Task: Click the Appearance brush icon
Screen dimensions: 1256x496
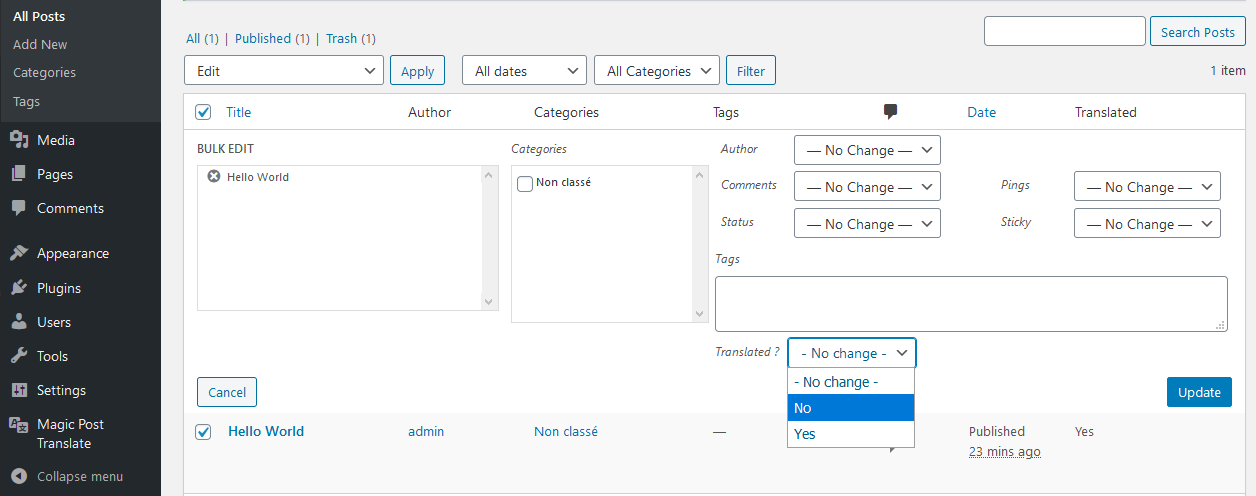Action: (18, 253)
